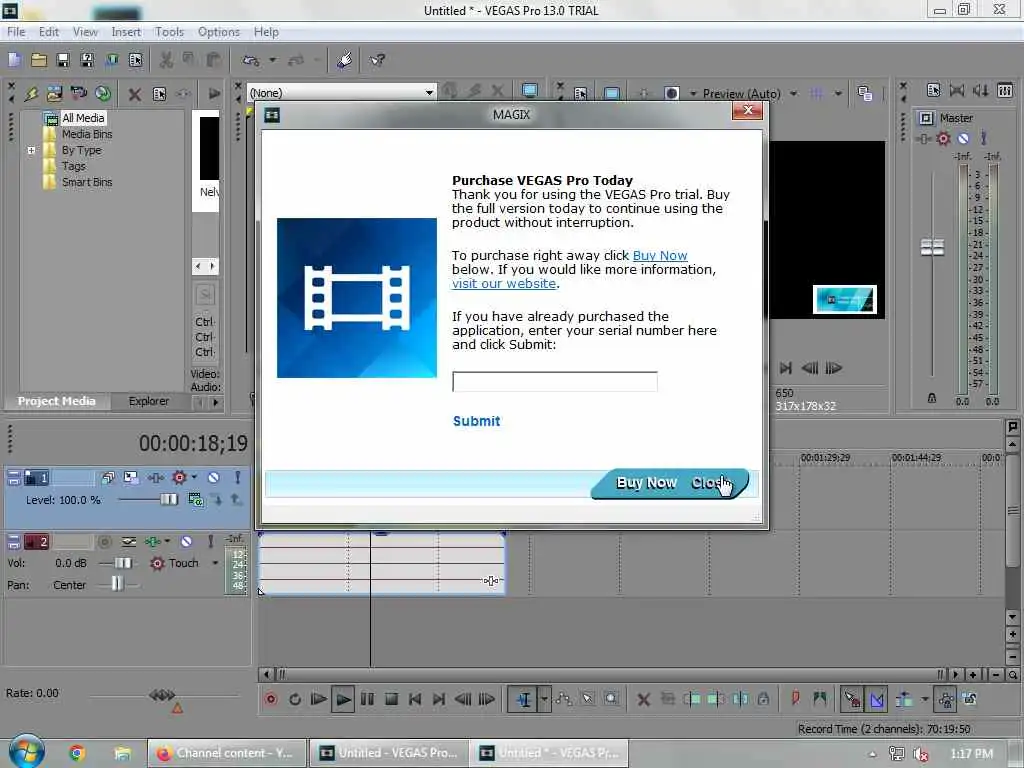Toggle Solo on video track 1
The height and width of the screenshot is (768, 1024).
pyautogui.click(x=238, y=477)
